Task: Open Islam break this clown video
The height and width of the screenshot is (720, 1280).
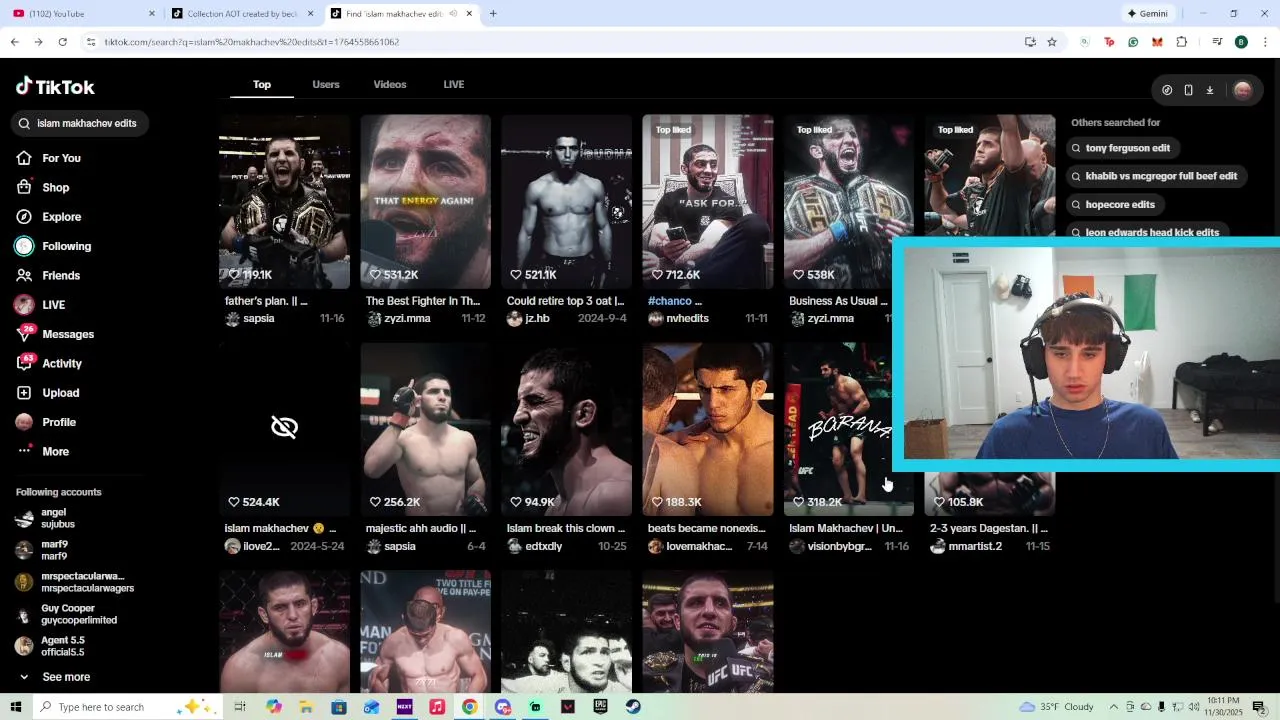Action: [566, 429]
